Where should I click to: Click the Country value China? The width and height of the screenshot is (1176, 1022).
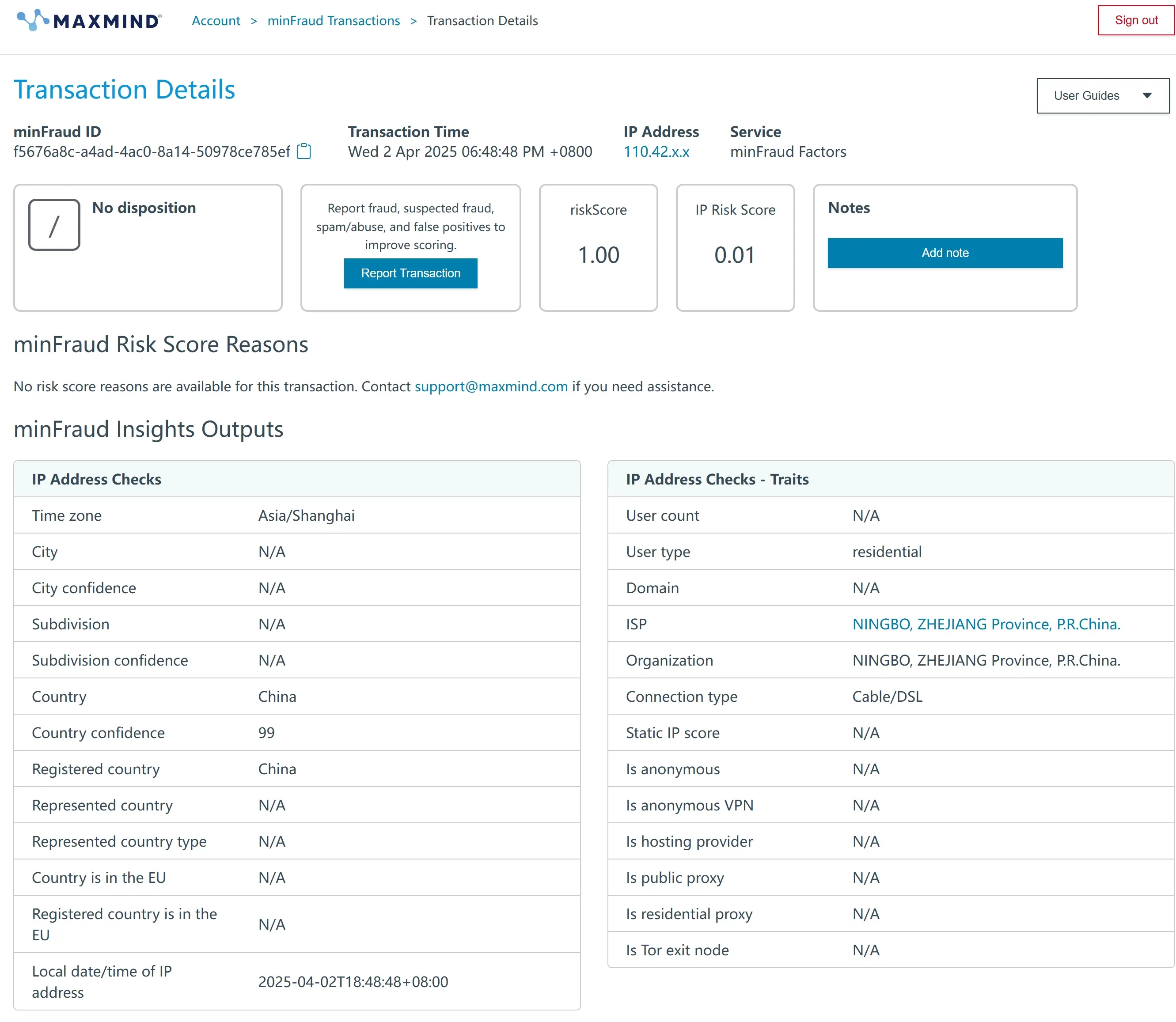[x=277, y=696]
